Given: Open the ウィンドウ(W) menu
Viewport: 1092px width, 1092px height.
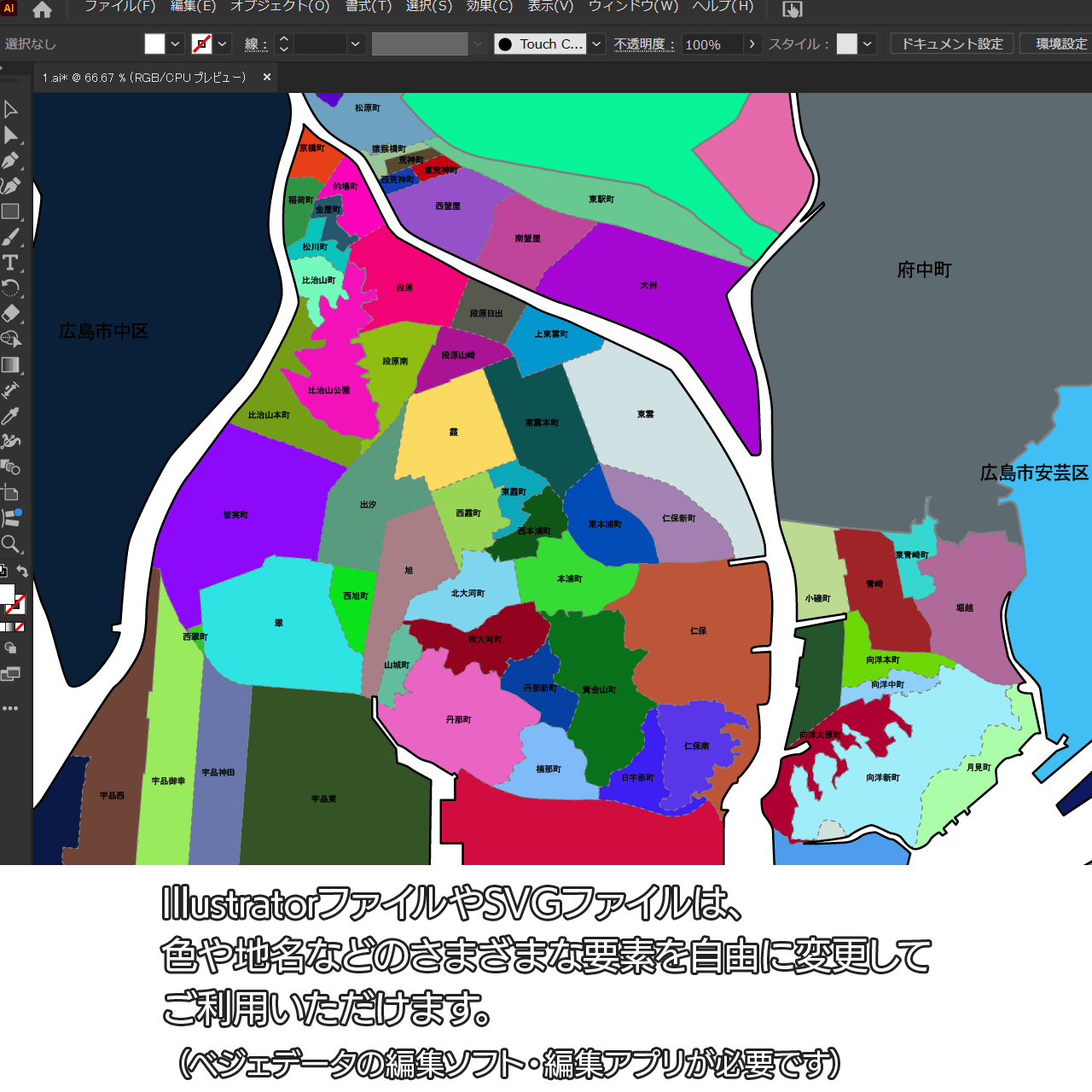Looking at the screenshot, I should click(x=633, y=7).
